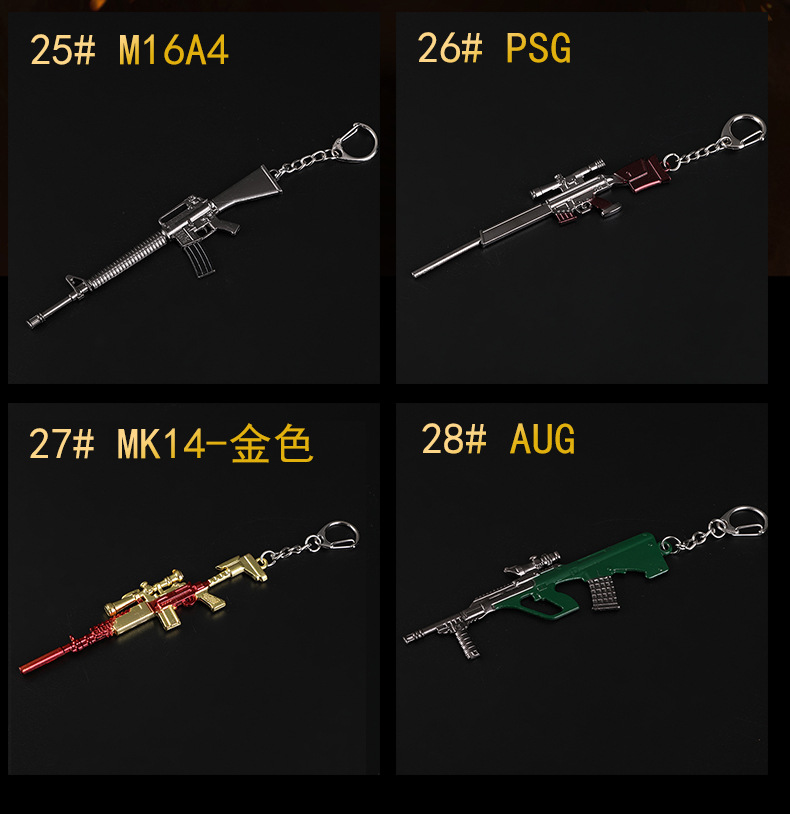Select the green AUG rifle keychain

pos(585,582)
